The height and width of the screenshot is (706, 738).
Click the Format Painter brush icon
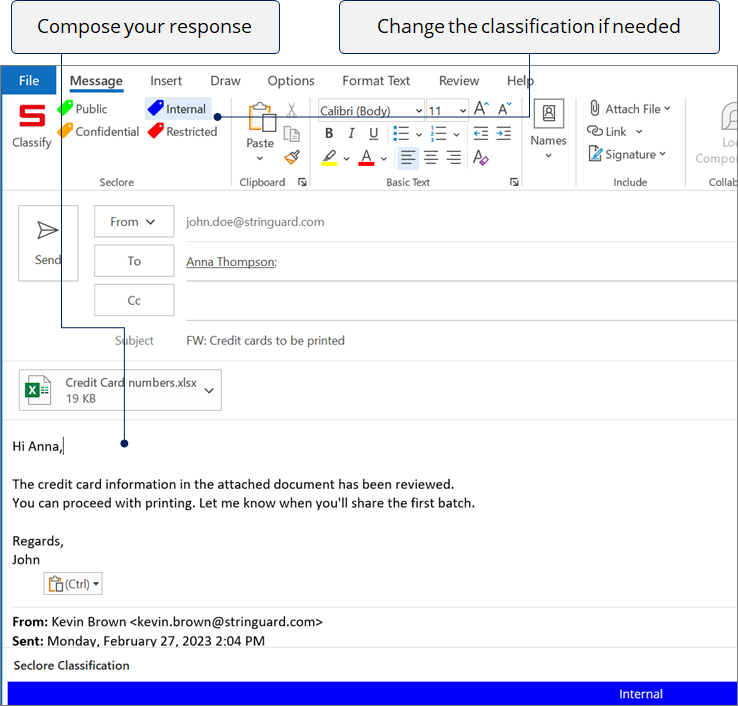[x=292, y=157]
